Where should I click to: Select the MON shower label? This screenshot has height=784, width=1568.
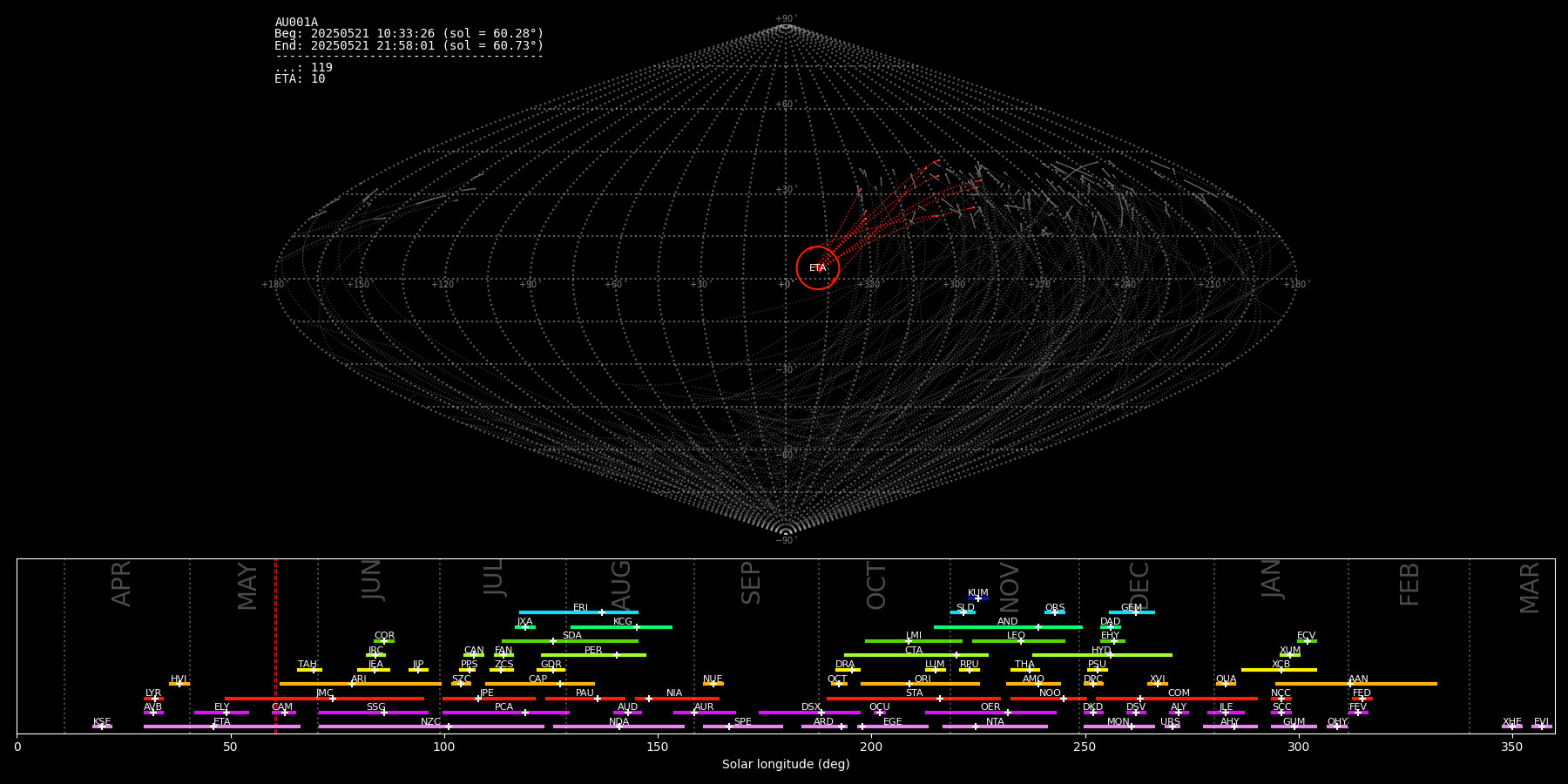pyautogui.click(x=1119, y=722)
